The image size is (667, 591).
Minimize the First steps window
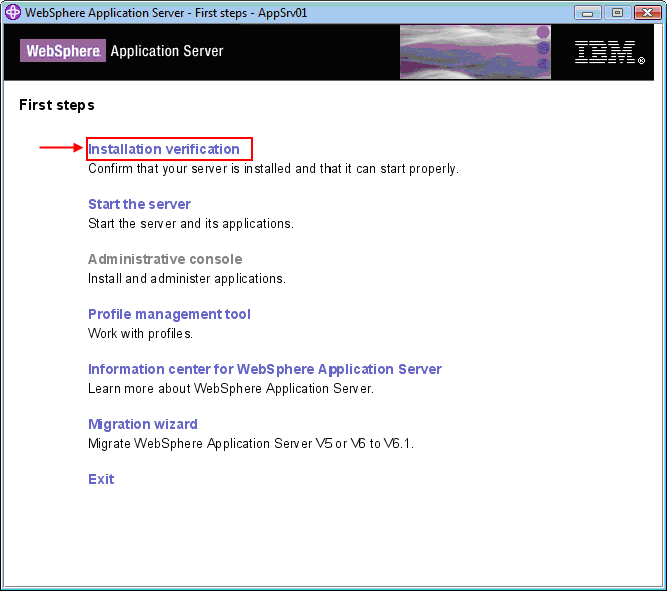tap(587, 13)
